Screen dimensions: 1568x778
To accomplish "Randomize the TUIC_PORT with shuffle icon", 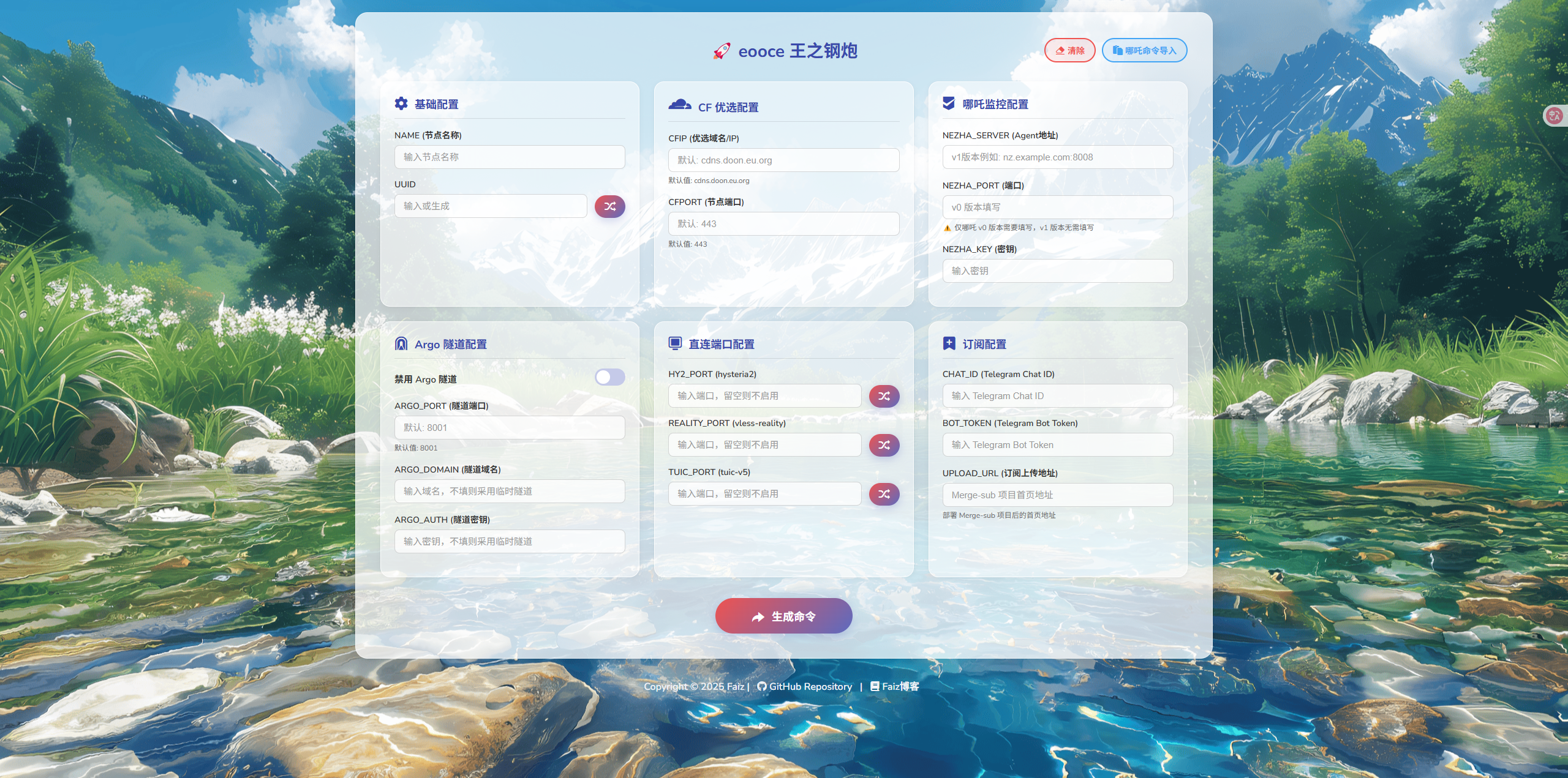I will pos(884,494).
